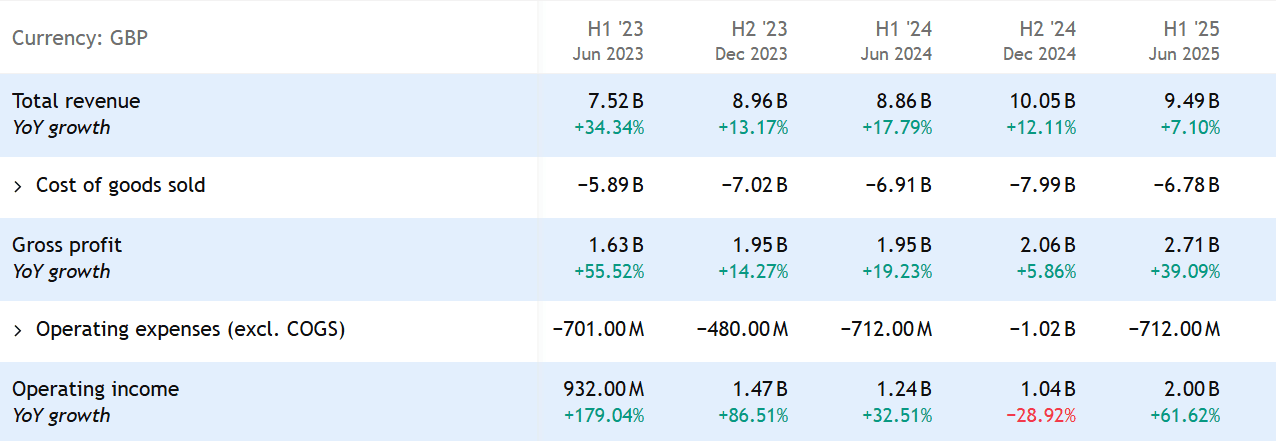Select the 2.71 B gross profit cell
The height and width of the screenshot is (441, 1276).
pyautogui.click(x=1191, y=245)
